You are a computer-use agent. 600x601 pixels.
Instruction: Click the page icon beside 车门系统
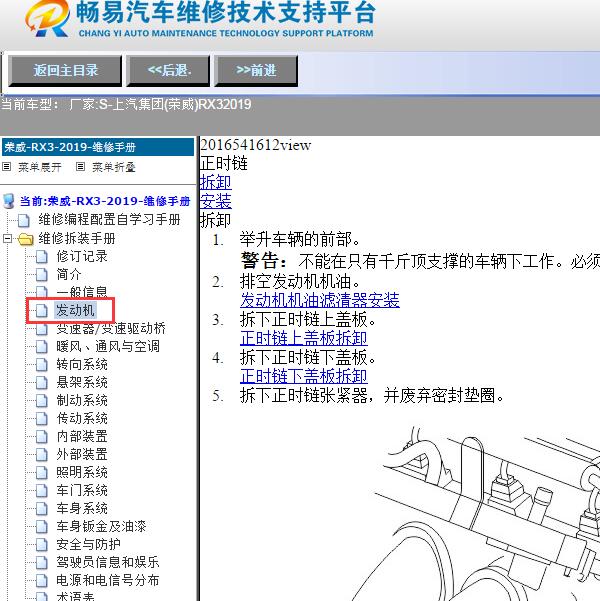(42, 491)
